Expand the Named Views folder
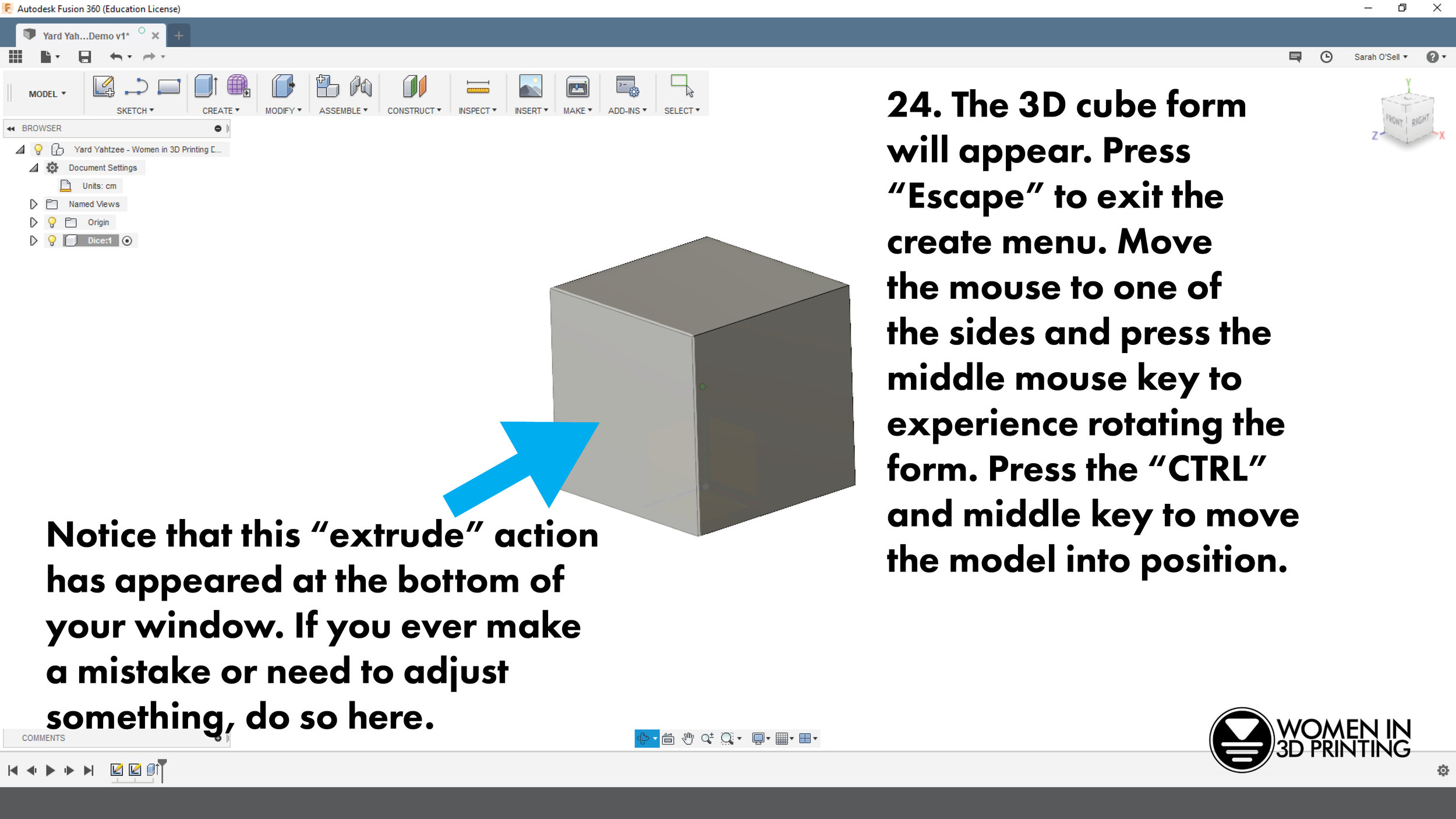 pyautogui.click(x=34, y=204)
